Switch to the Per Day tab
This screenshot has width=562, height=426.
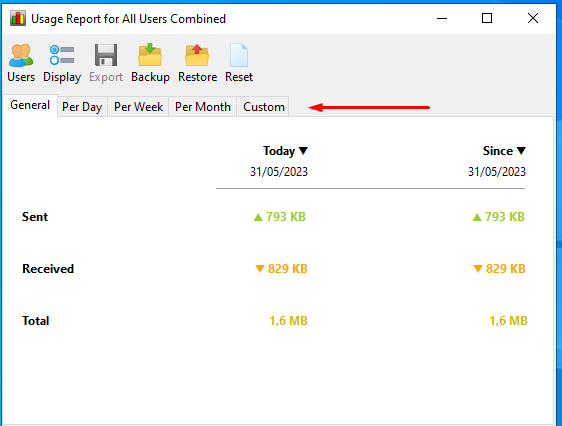point(82,107)
